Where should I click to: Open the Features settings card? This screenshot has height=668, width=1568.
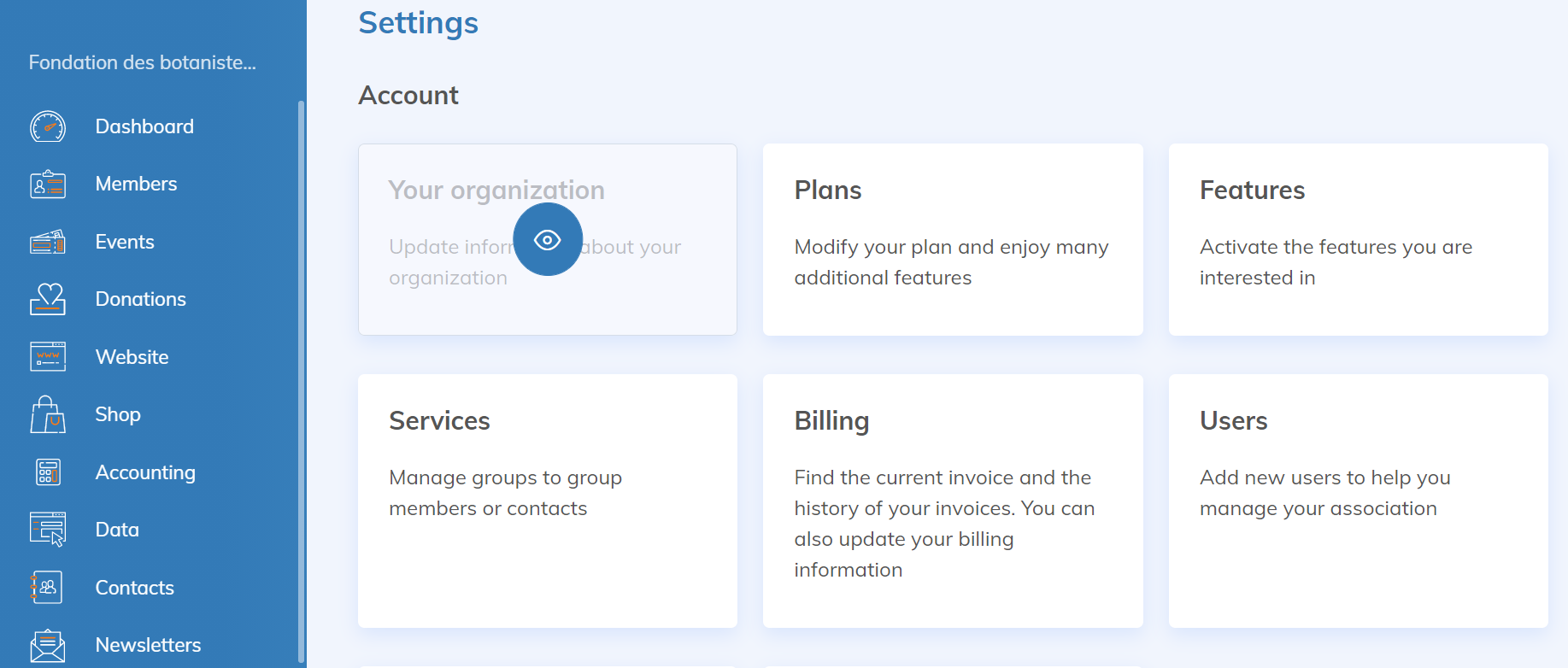click(1358, 239)
